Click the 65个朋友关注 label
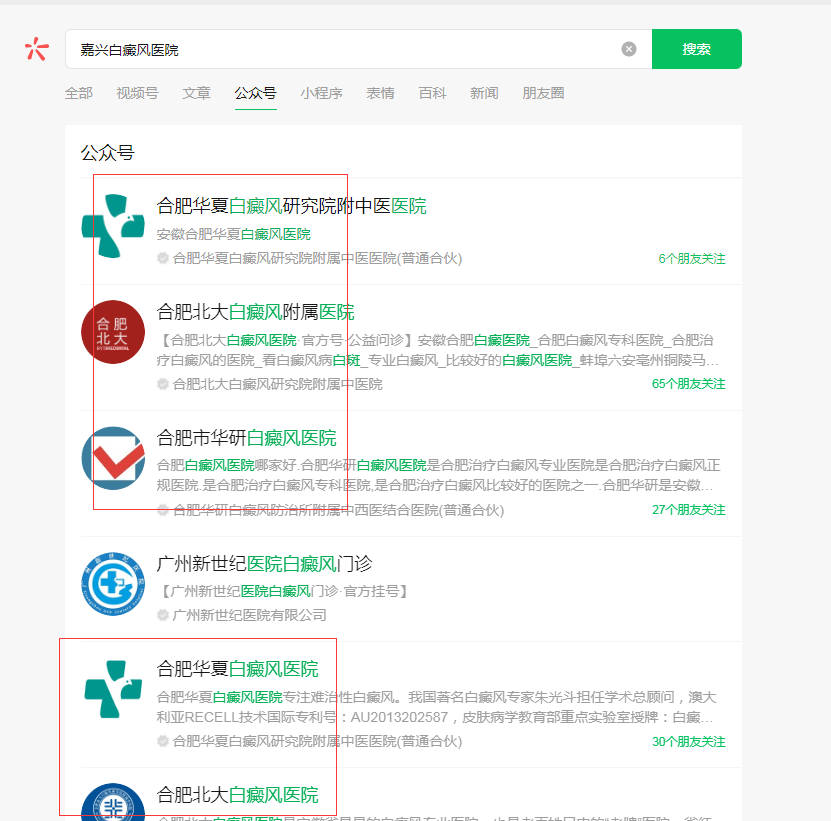Image resolution: width=831 pixels, height=821 pixels. [x=688, y=384]
